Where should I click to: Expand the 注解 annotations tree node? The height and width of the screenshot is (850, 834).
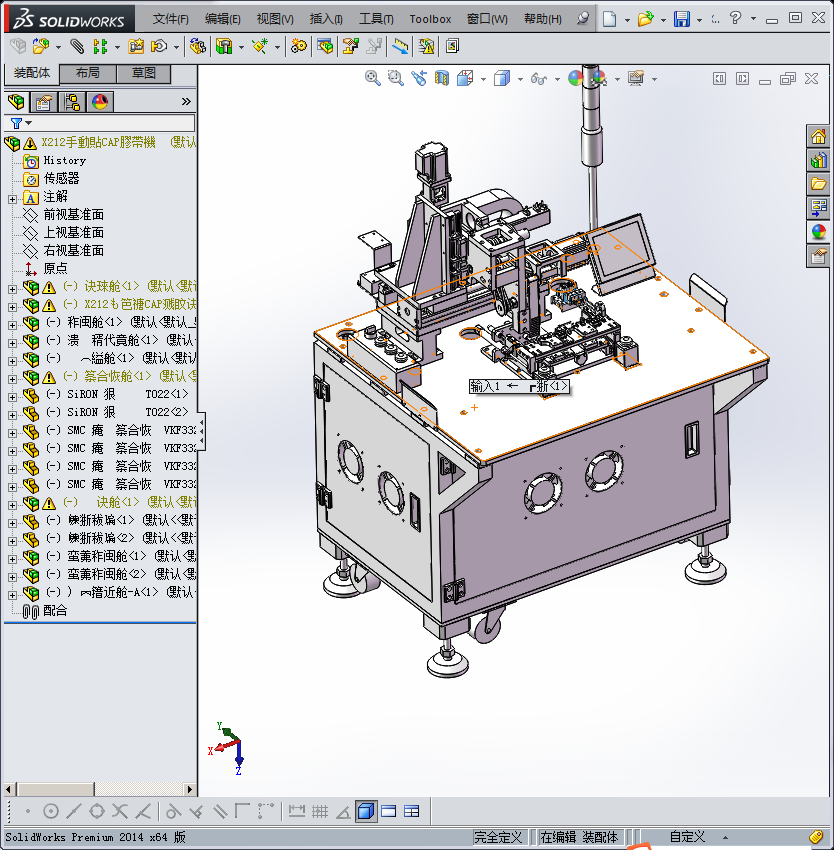pyautogui.click(x=12, y=197)
